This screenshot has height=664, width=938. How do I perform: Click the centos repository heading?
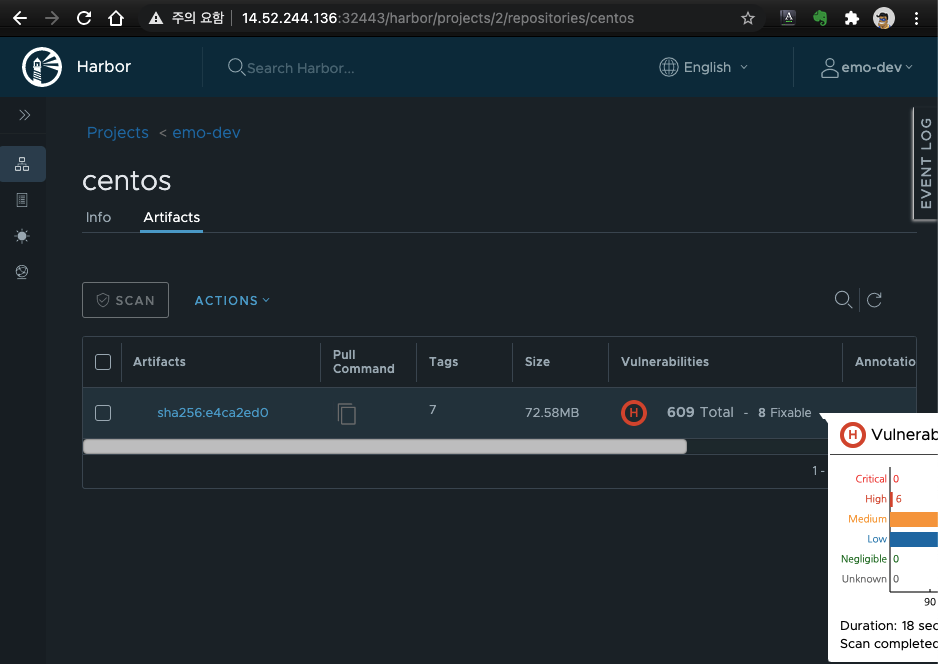click(x=127, y=181)
